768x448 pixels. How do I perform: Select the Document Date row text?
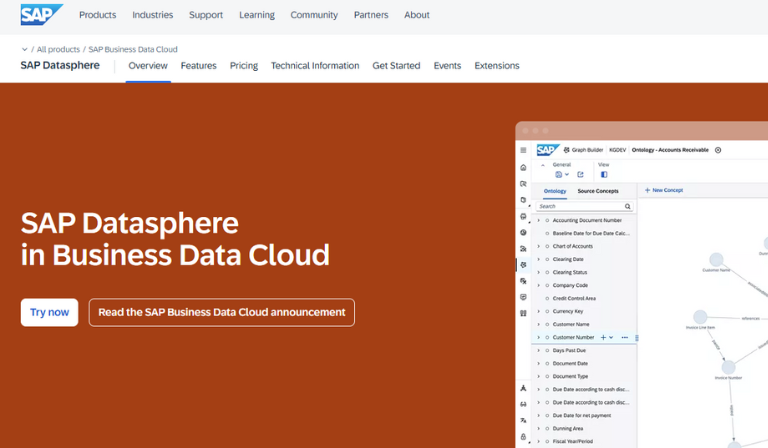[x=570, y=363]
